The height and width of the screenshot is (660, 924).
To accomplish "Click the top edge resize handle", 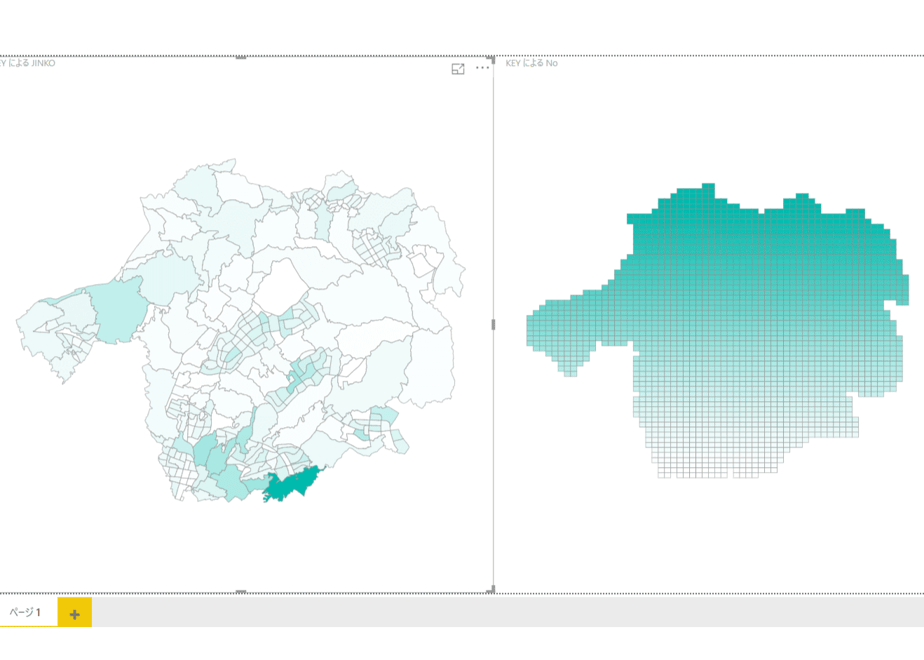I will (241, 58).
